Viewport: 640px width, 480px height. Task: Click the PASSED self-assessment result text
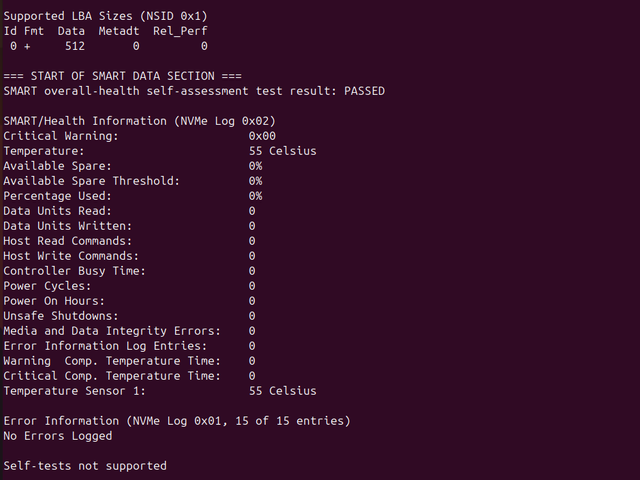click(x=361, y=91)
